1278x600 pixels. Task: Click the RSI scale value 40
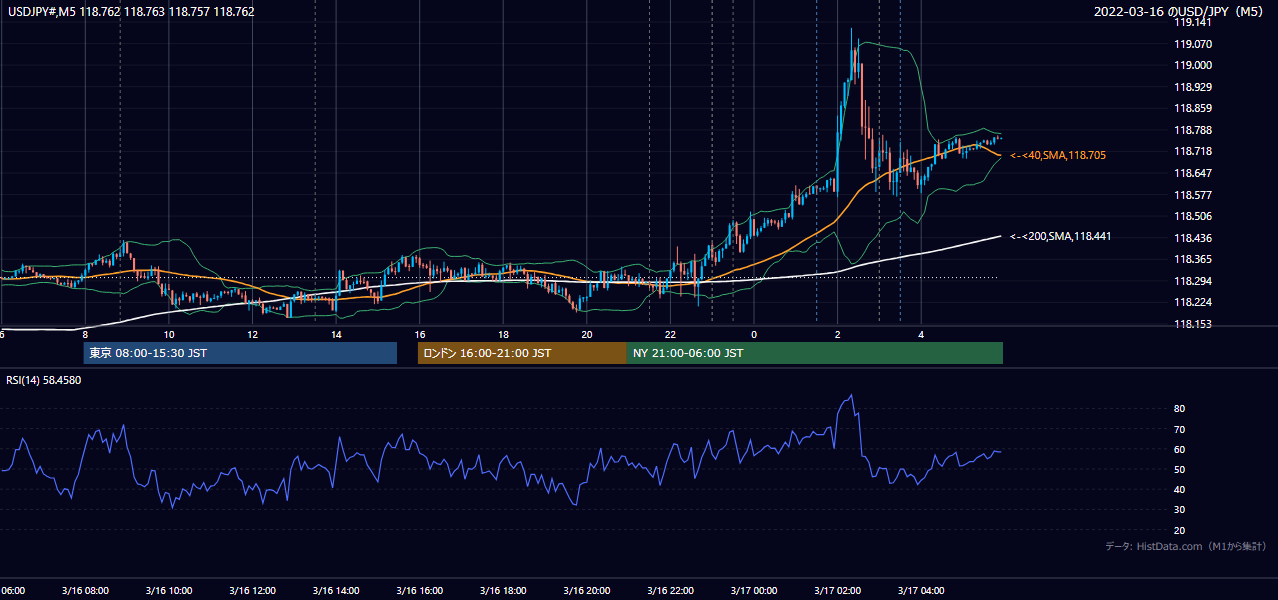click(x=1180, y=489)
